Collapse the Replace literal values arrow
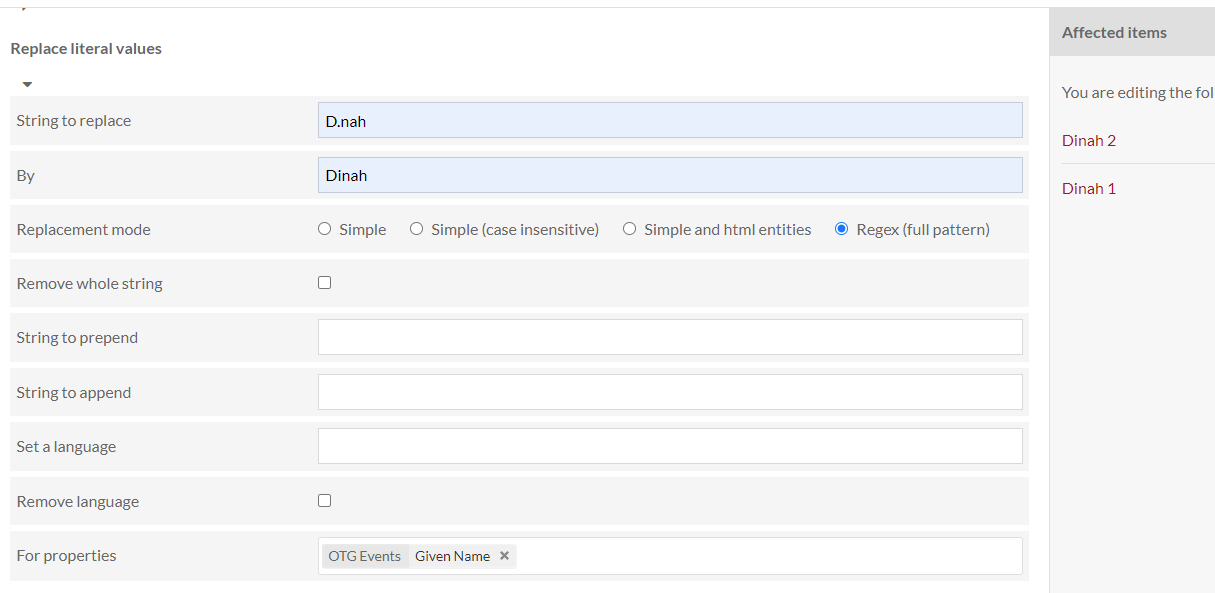 click(27, 85)
